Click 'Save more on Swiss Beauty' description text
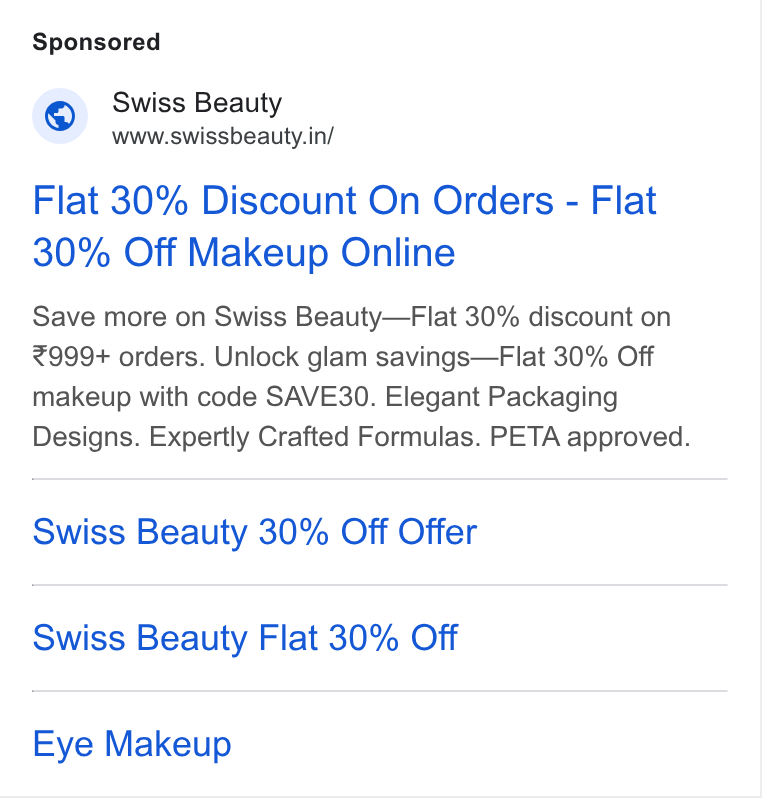The image size is (762, 798). pos(207,317)
